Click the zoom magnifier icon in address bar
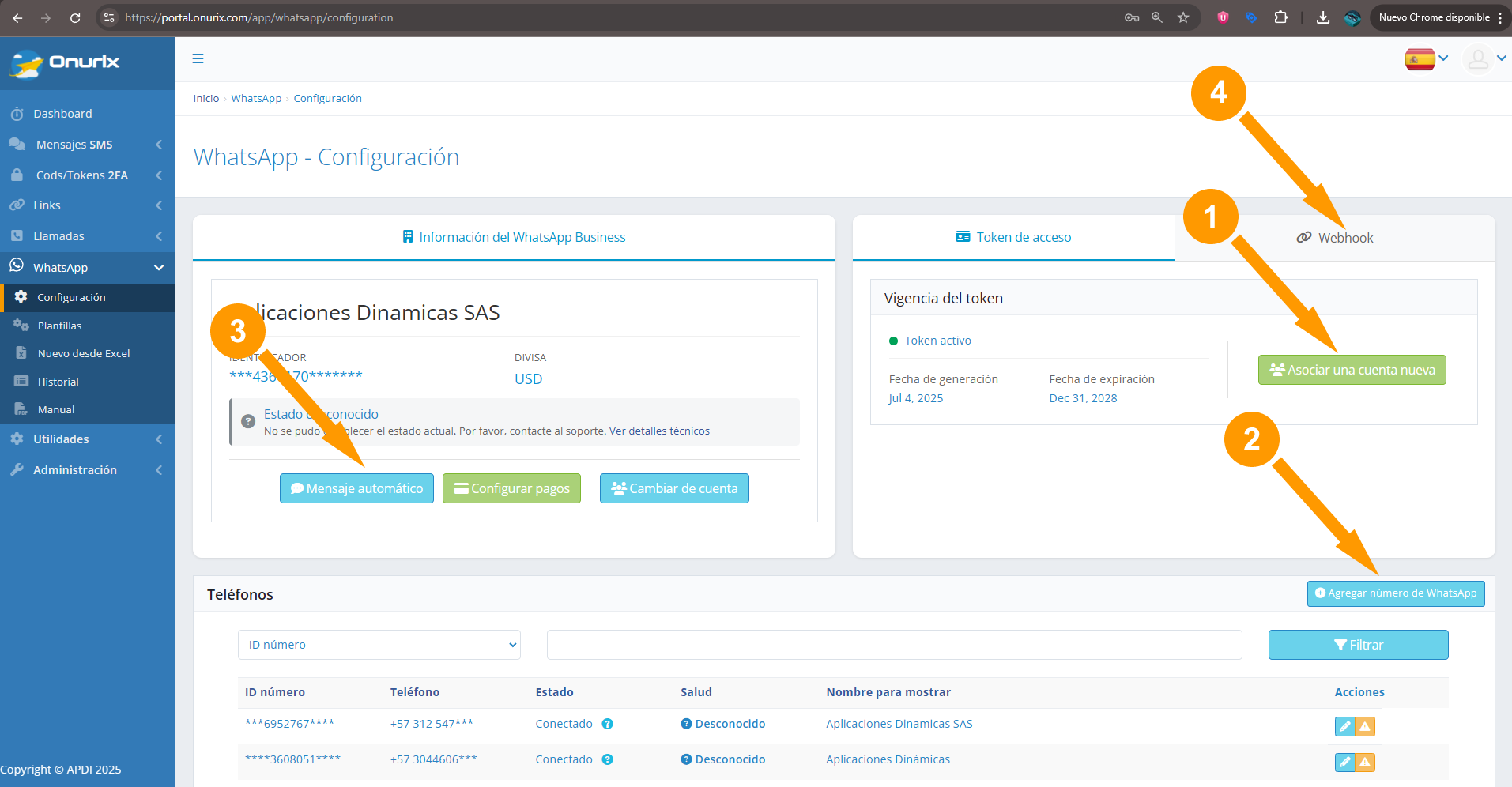1512x787 pixels. click(1157, 17)
